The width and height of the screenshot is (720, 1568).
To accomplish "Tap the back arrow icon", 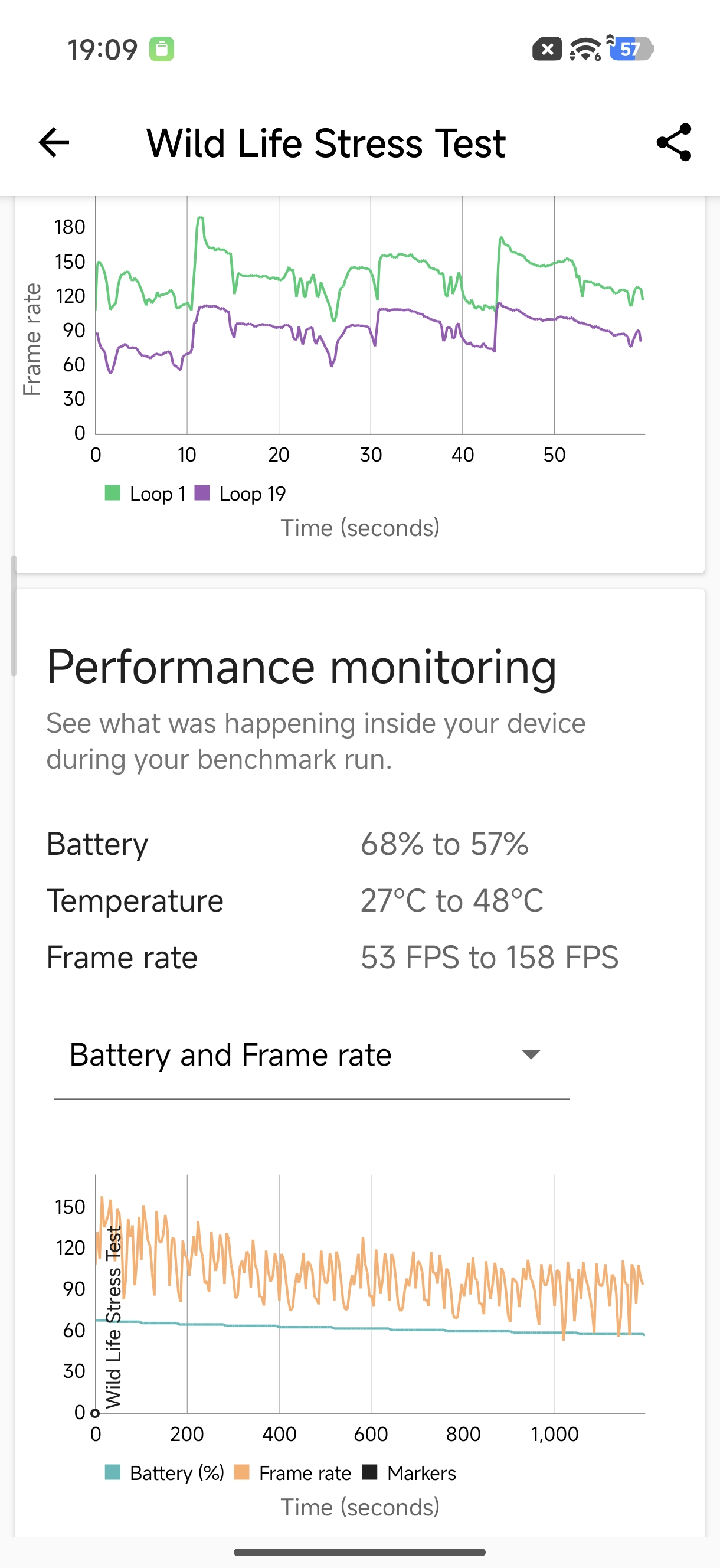I will click(54, 143).
